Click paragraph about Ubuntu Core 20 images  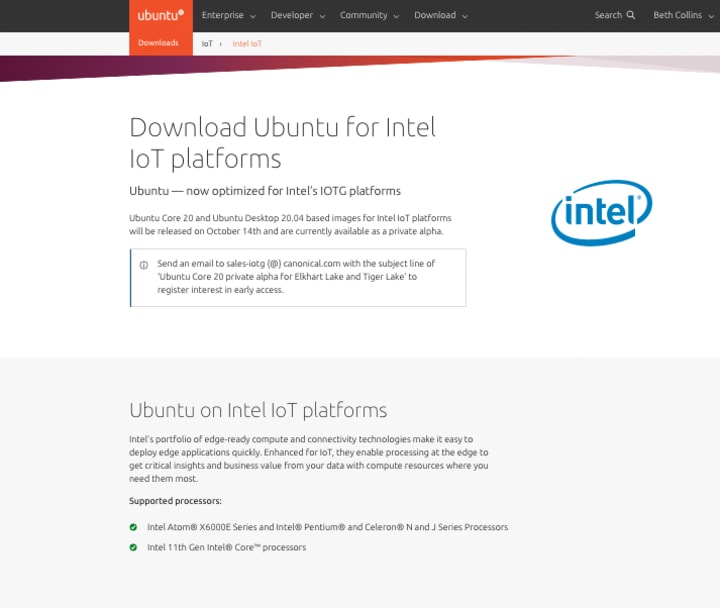(x=290, y=225)
